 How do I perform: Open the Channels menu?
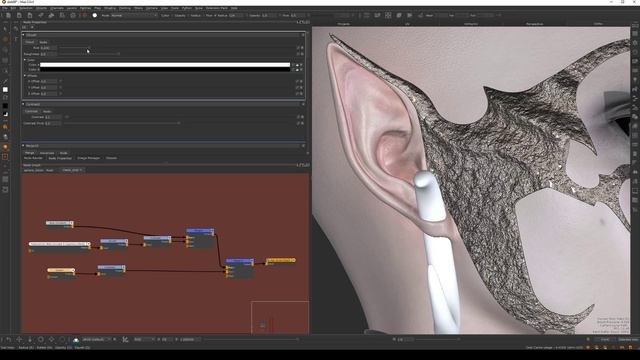tap(57, 8)
